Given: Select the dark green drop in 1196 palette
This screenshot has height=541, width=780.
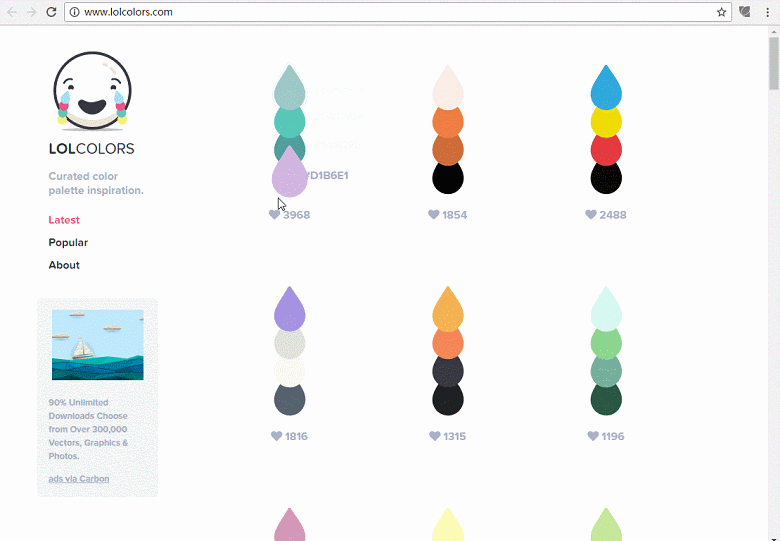Looking at the screenshot, I should click(x=606, y=400).
